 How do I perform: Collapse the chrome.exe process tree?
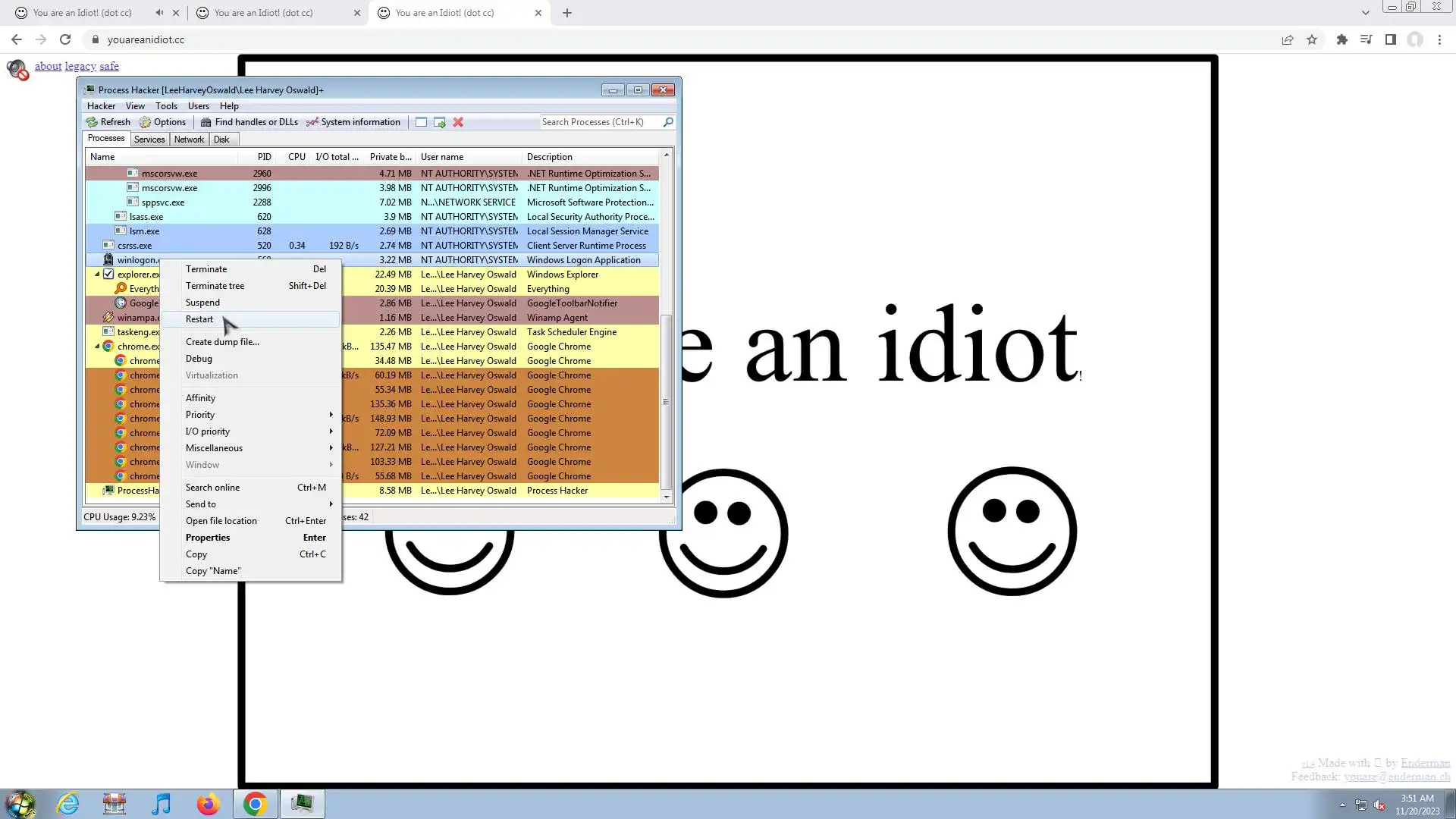tap(97, 347)
